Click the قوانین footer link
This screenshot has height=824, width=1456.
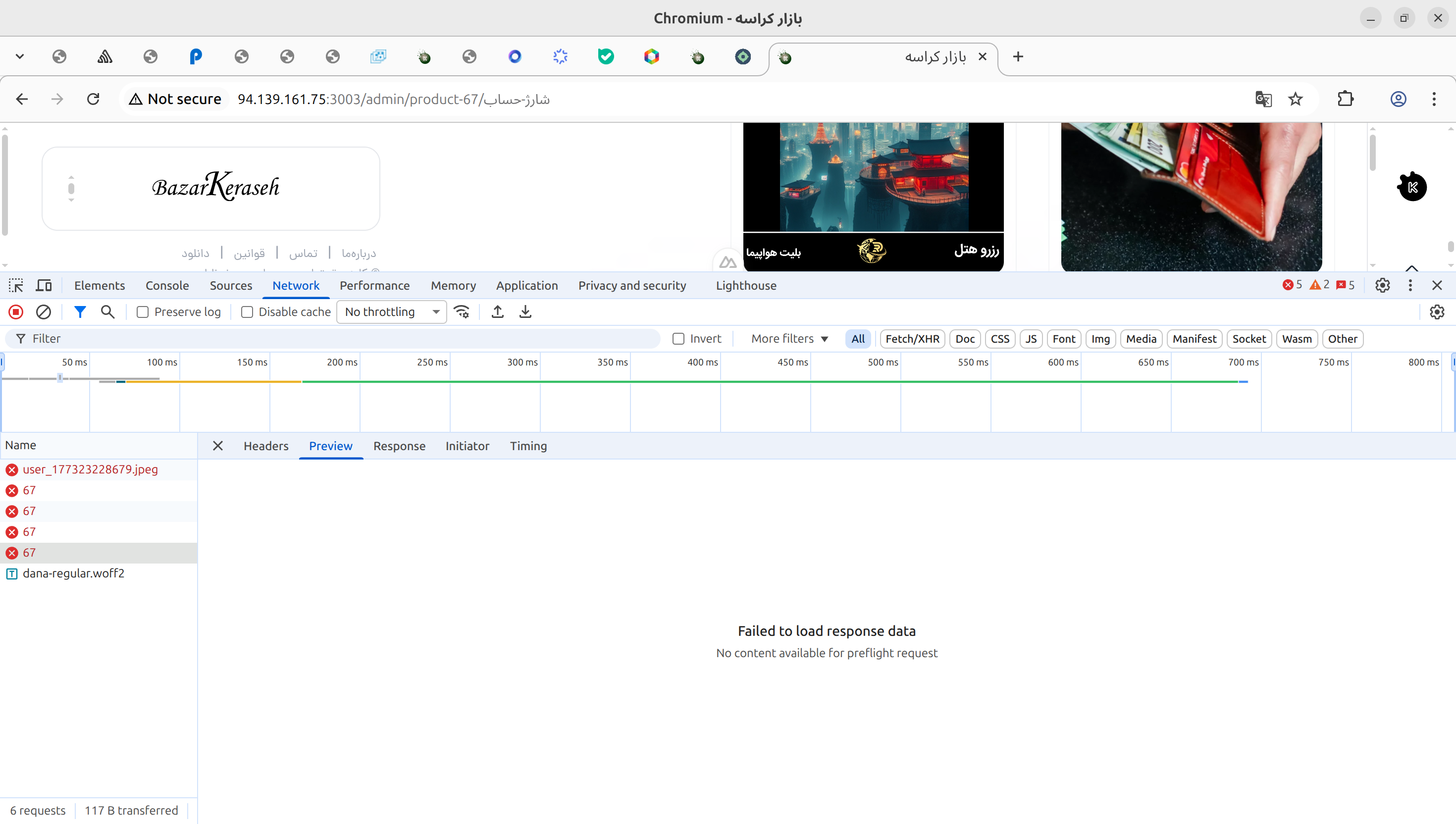pos(250,253)
